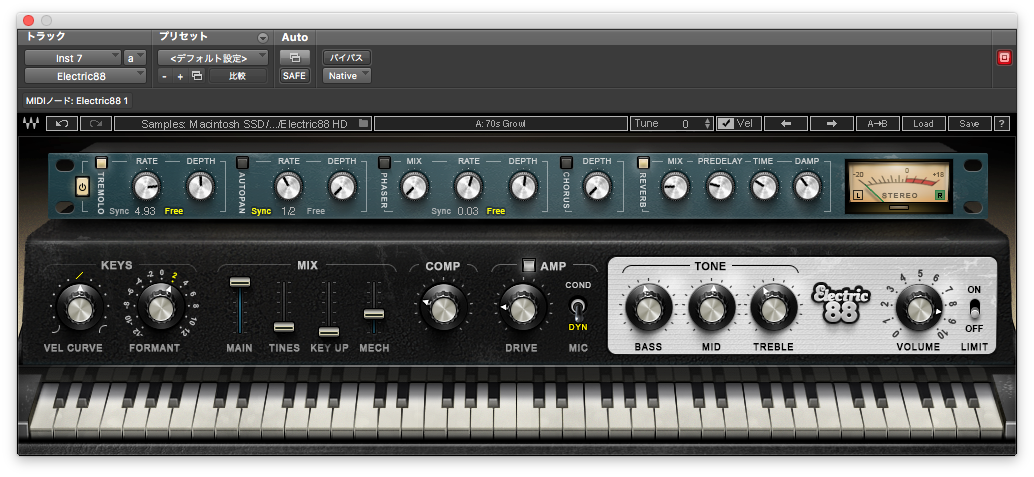The image size is (1034, 477).
Task: Click the TREBLE tone knob
Action: coord(774,307)
